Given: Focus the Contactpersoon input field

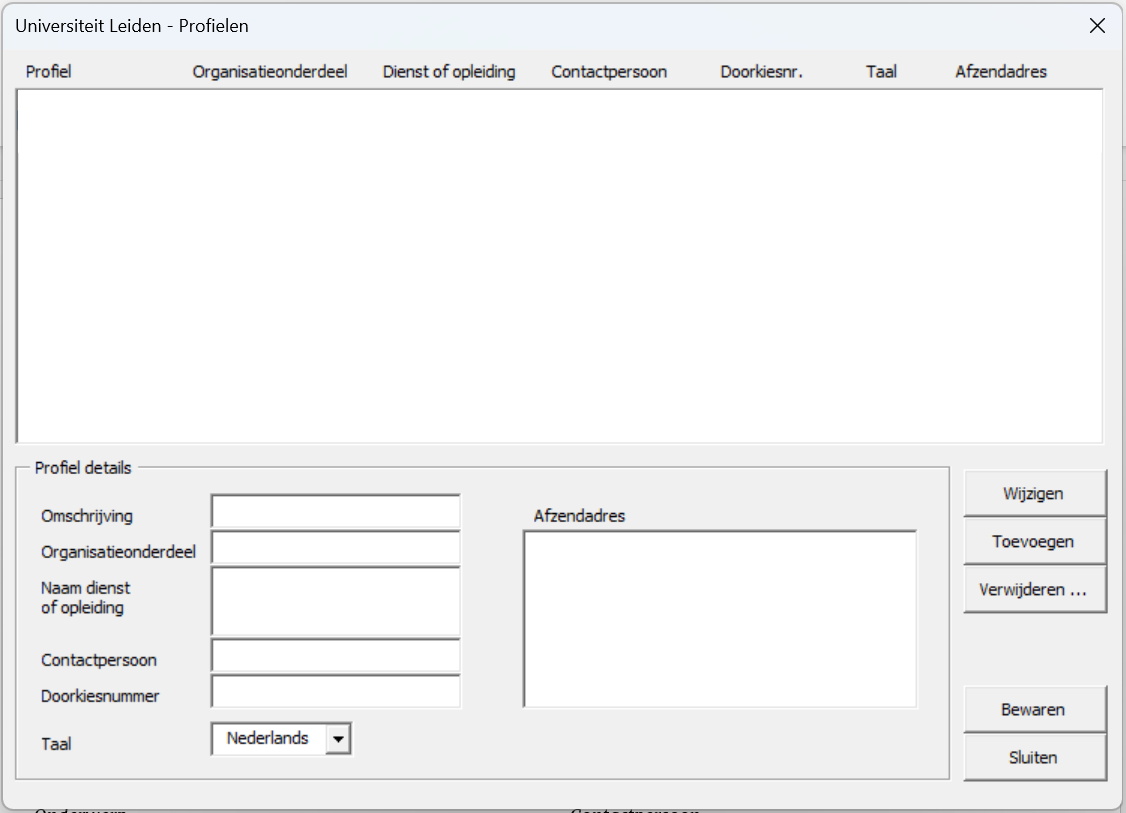Looking at the screenshot, I should tap(335, 656).
